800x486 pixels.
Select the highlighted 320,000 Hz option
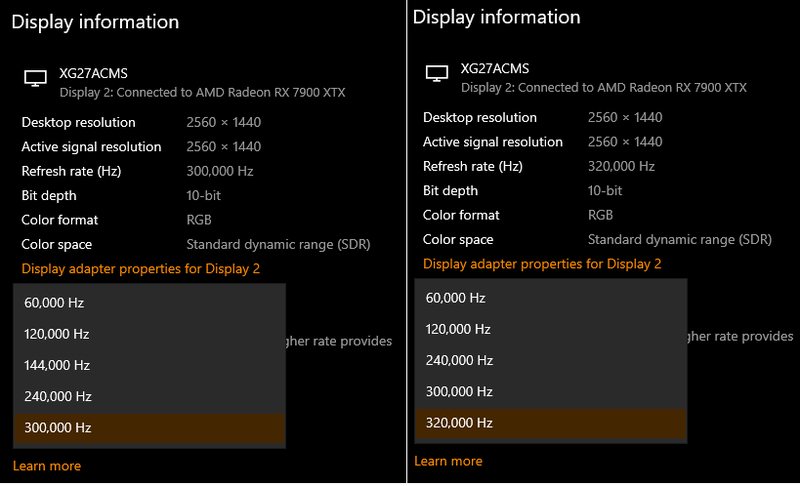458,423
